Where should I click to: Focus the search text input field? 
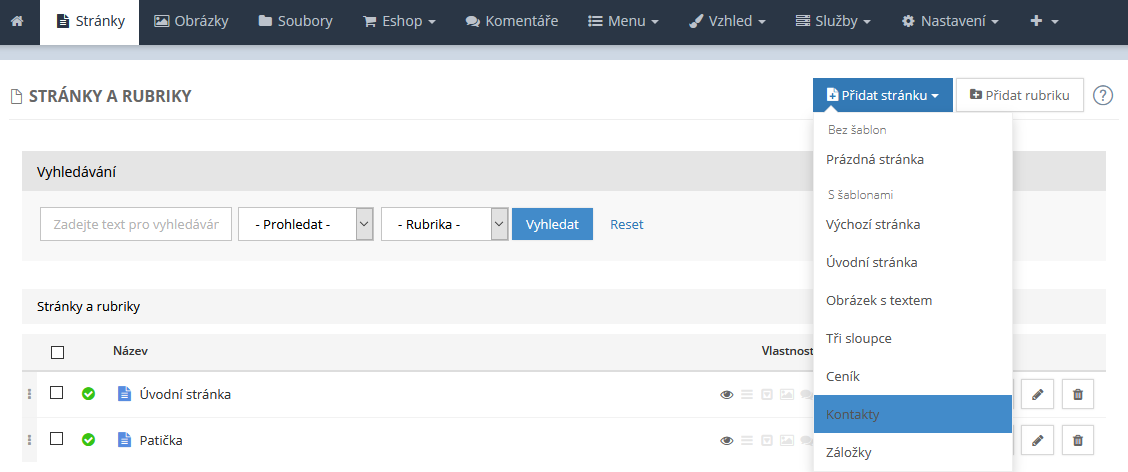click(136, 224)
